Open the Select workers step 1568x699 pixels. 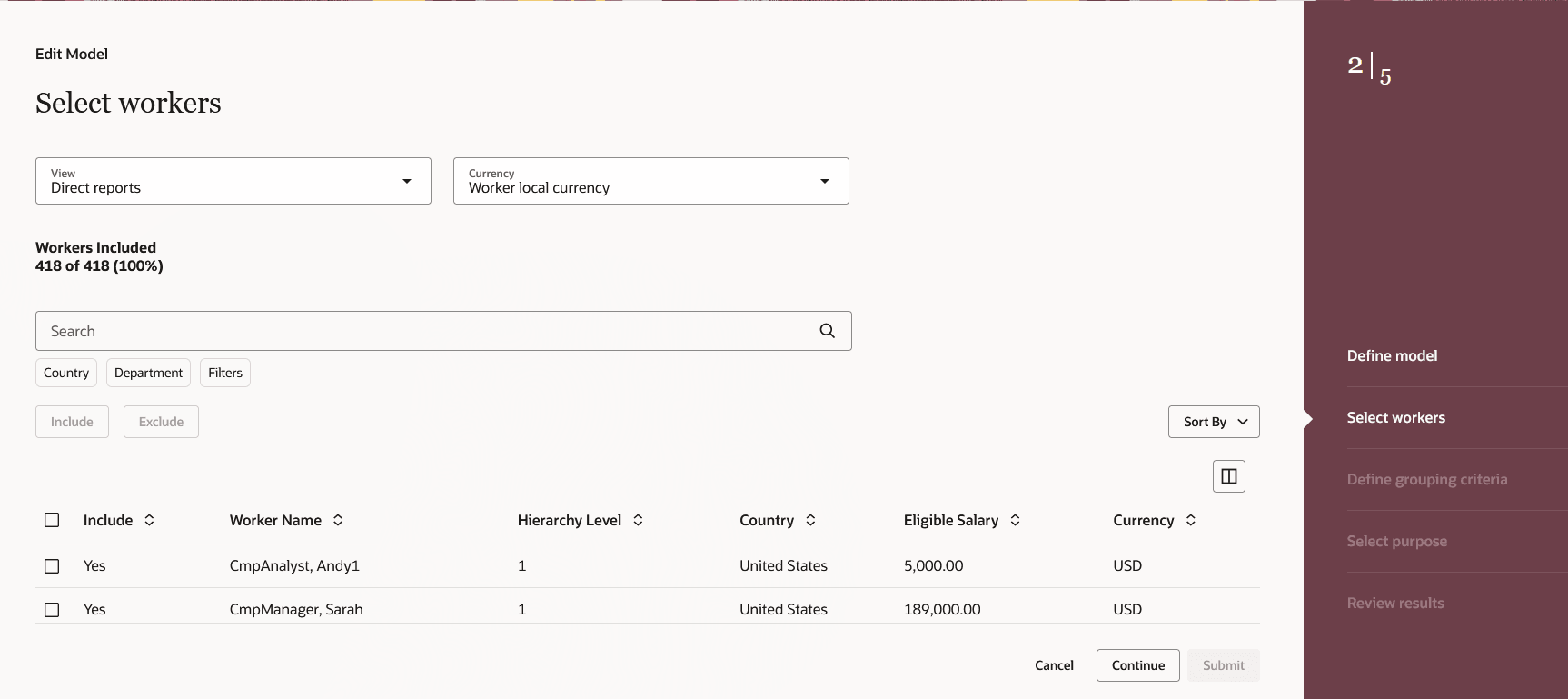pos(1395,418)
